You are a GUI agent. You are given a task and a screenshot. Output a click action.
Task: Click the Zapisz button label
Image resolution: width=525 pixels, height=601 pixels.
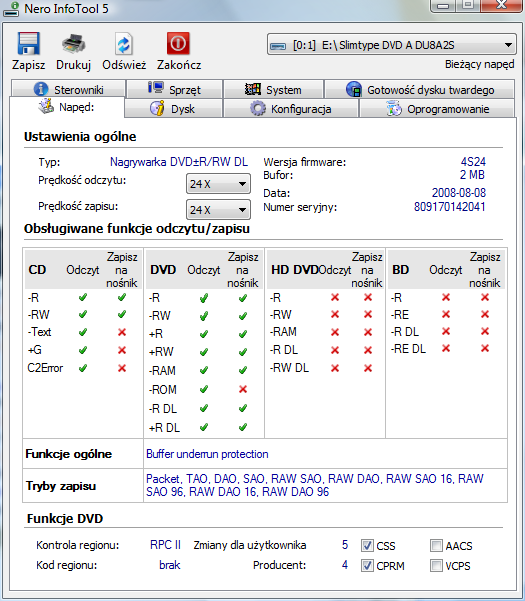pyautogui.click(x=28, y=65)
